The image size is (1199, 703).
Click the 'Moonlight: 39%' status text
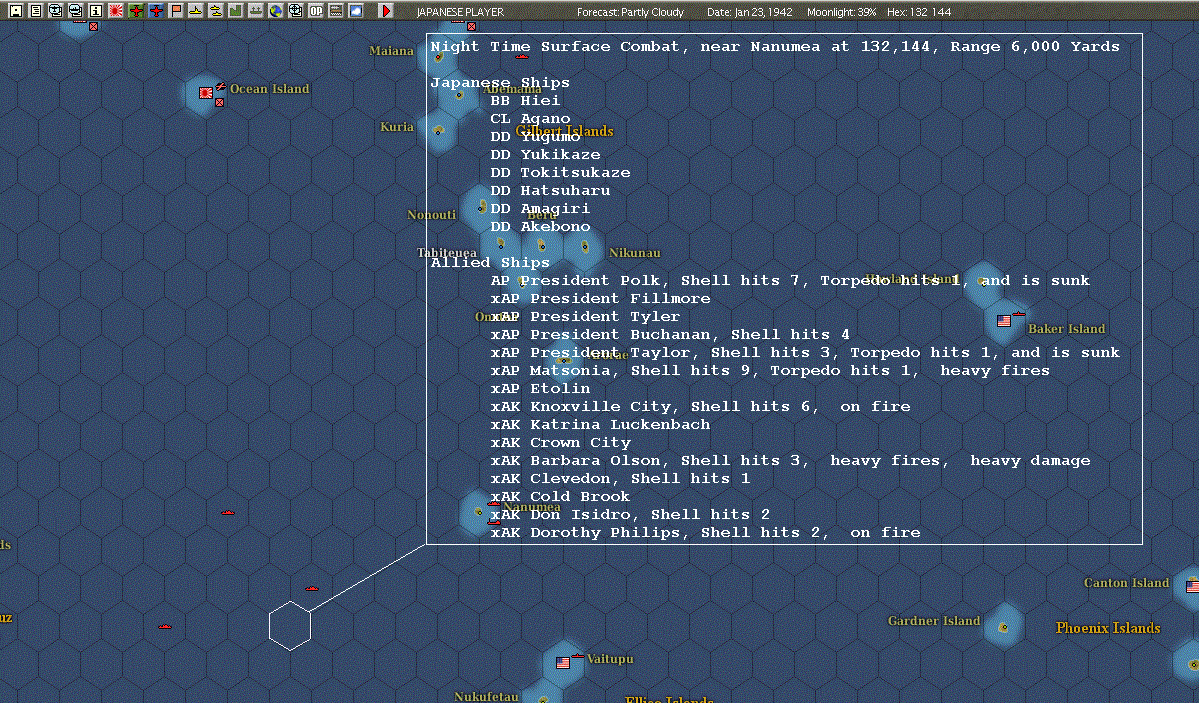(x=841, y=11)
